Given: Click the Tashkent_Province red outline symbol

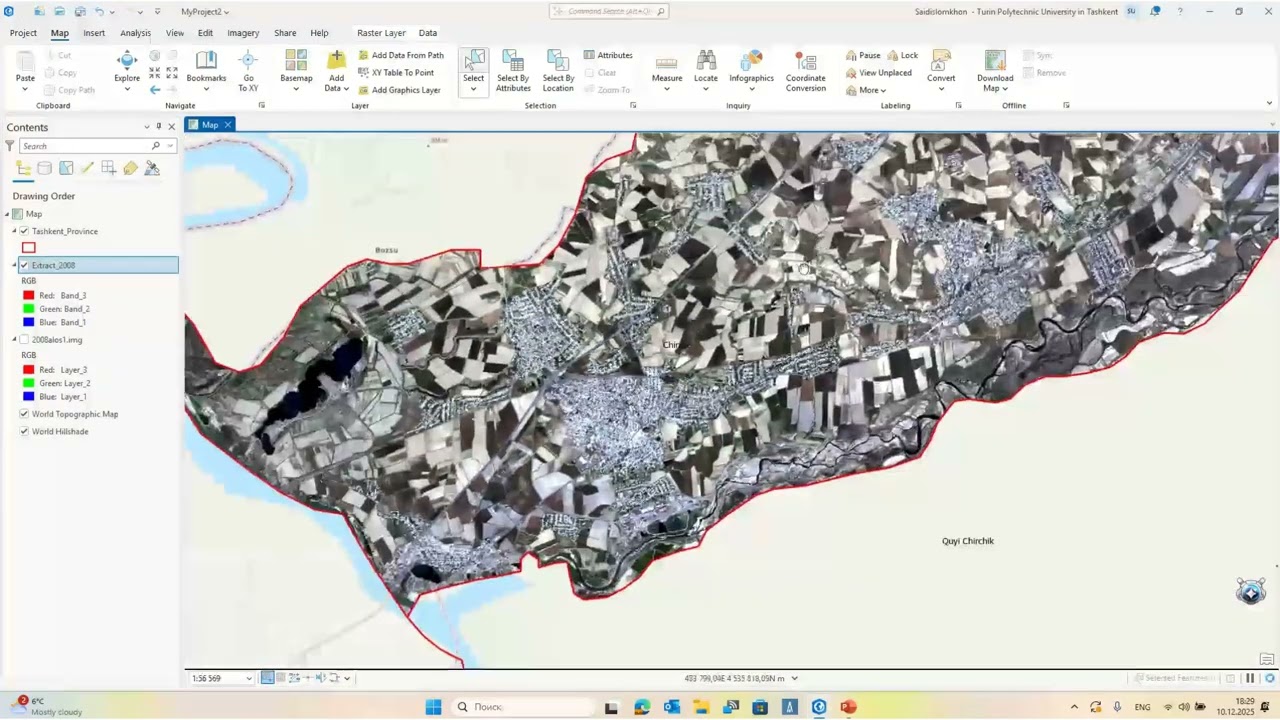Looking at the screenshot, I should 29,248.
